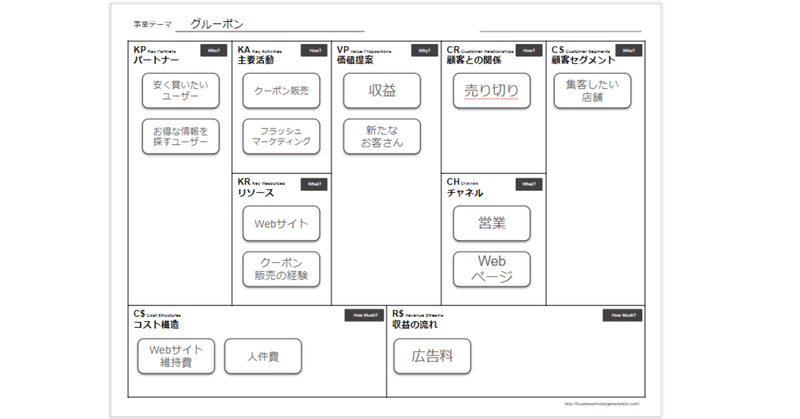Click the What? badge in リソース section
800x419 pixels.
click(314, 184)
